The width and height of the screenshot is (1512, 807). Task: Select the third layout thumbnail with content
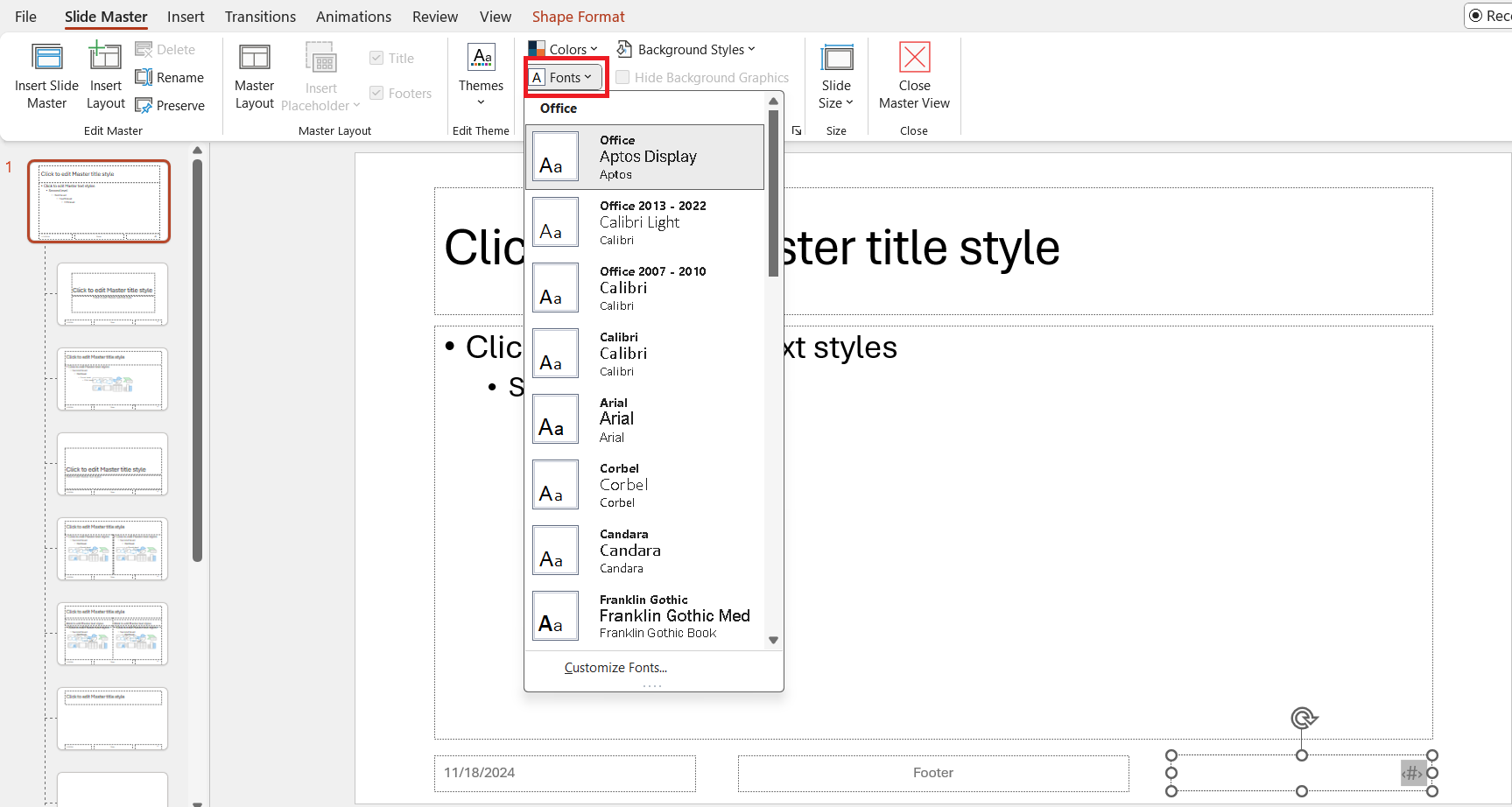pos(112,379)
